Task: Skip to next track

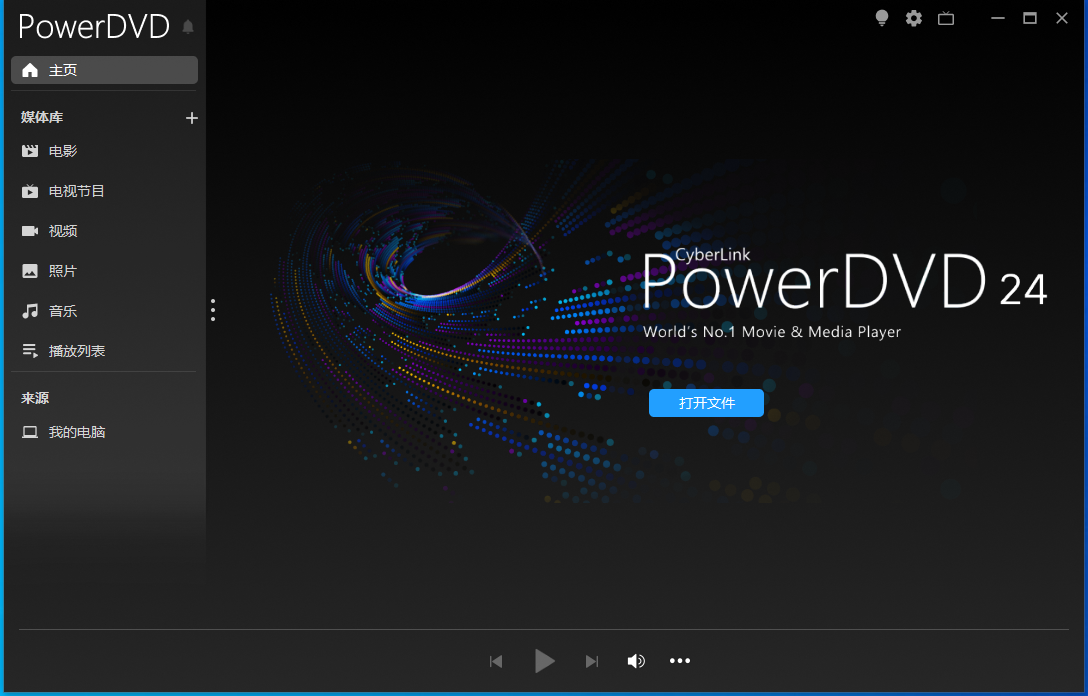Action: pos(591,661)
